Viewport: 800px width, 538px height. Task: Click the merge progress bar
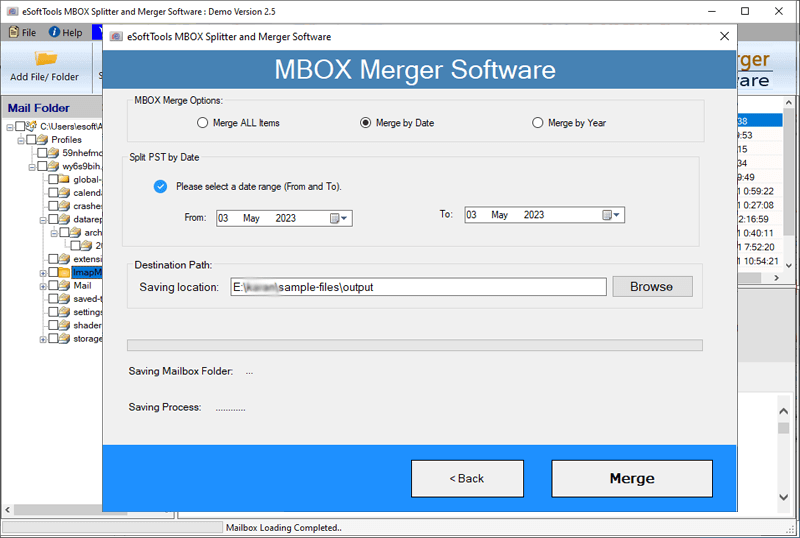415,346
